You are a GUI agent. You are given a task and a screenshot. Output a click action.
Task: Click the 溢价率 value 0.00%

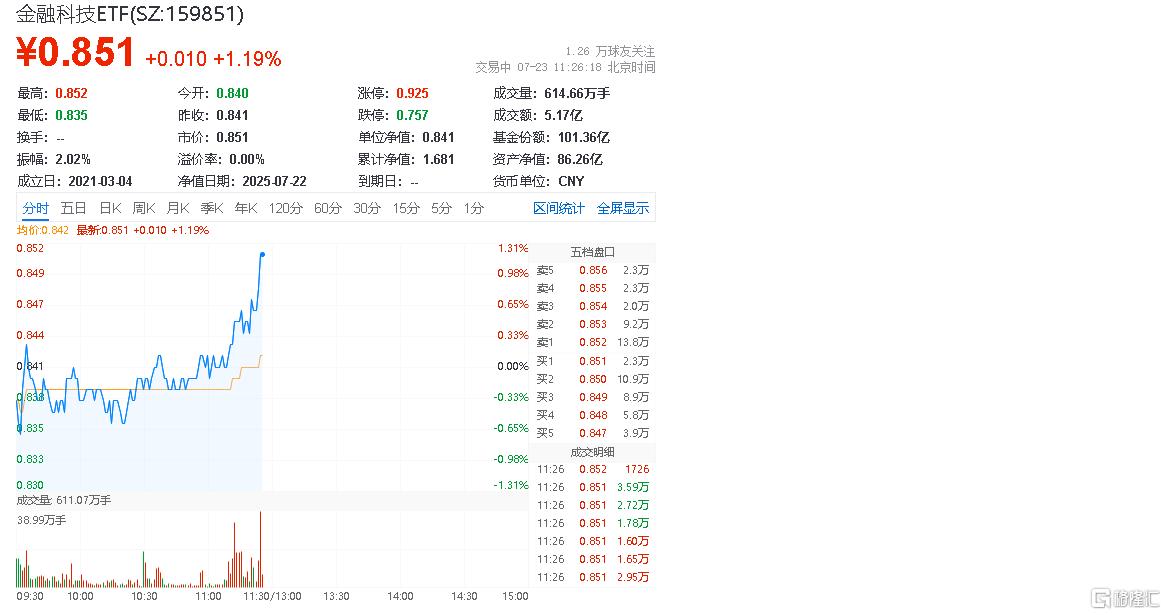coord(247,159)
